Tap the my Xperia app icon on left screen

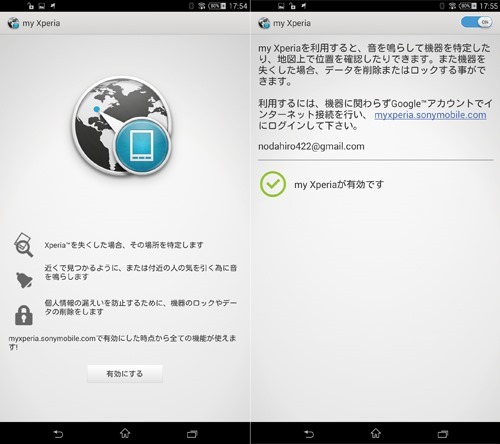(14, 23)
